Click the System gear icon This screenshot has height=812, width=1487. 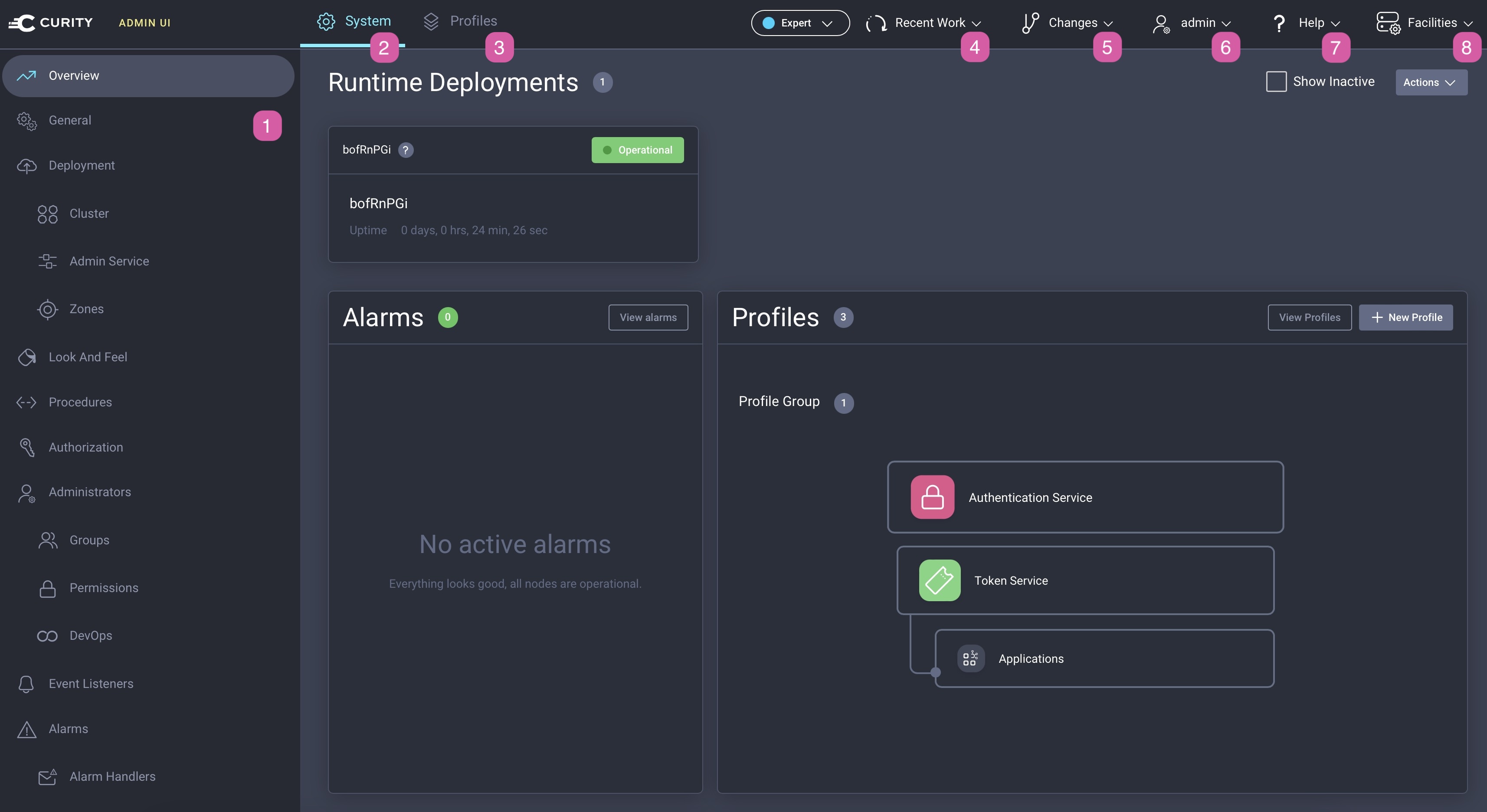326,21
